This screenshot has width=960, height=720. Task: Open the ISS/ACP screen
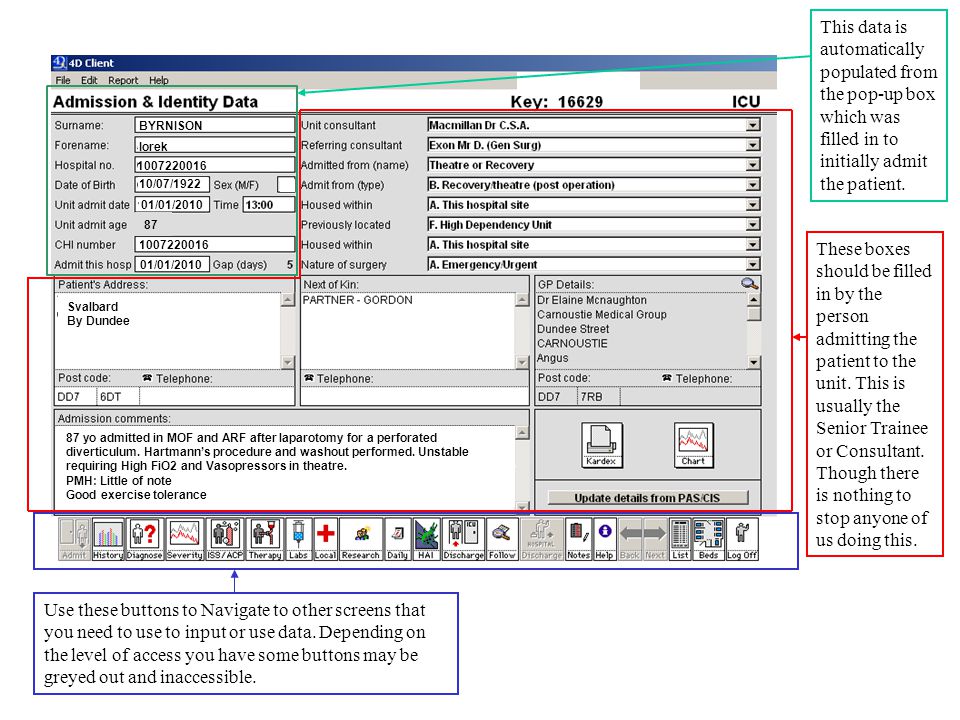pos(225,539)
